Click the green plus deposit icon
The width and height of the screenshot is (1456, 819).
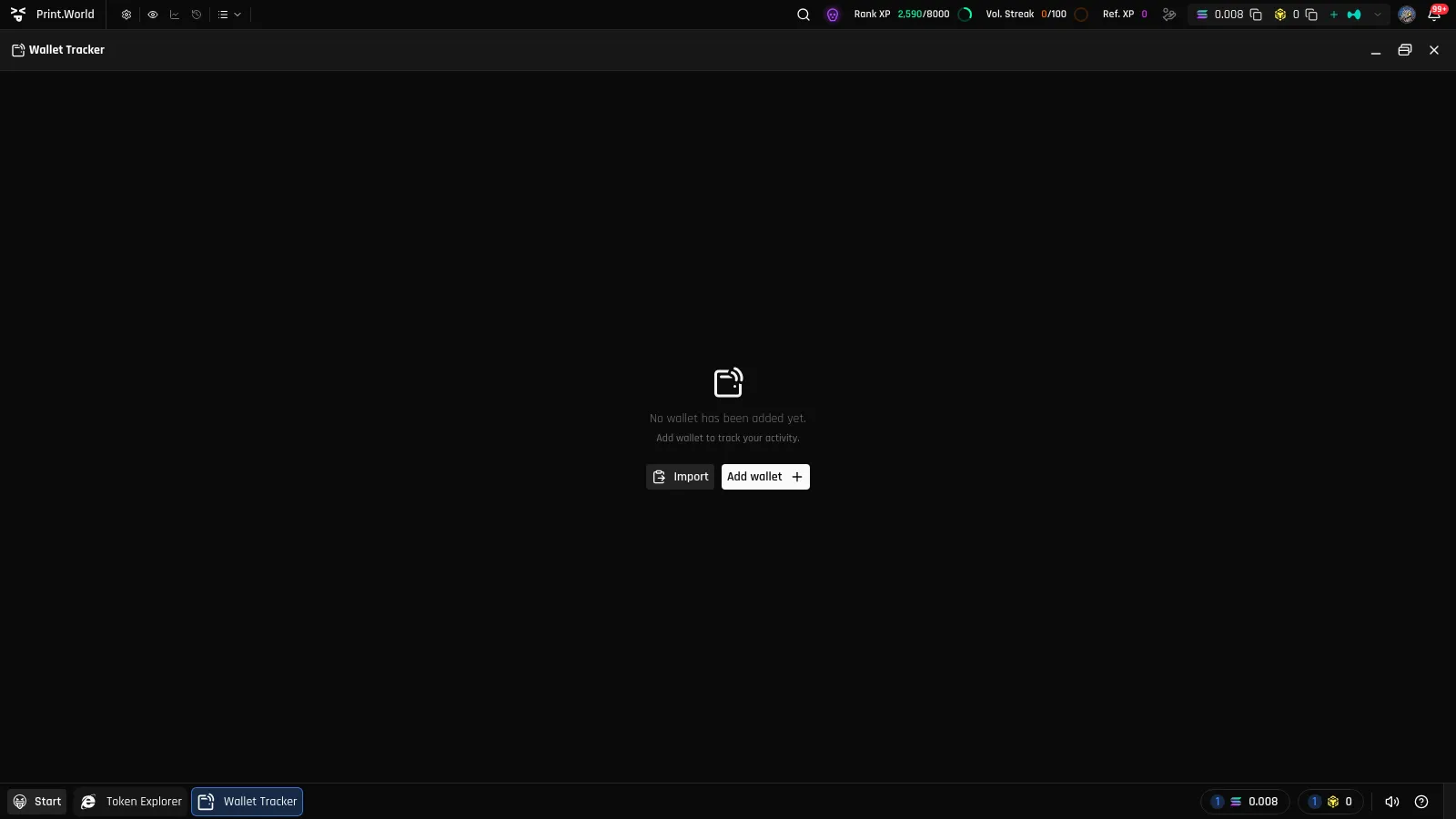pyautogui.click(x=1334, y=15)
